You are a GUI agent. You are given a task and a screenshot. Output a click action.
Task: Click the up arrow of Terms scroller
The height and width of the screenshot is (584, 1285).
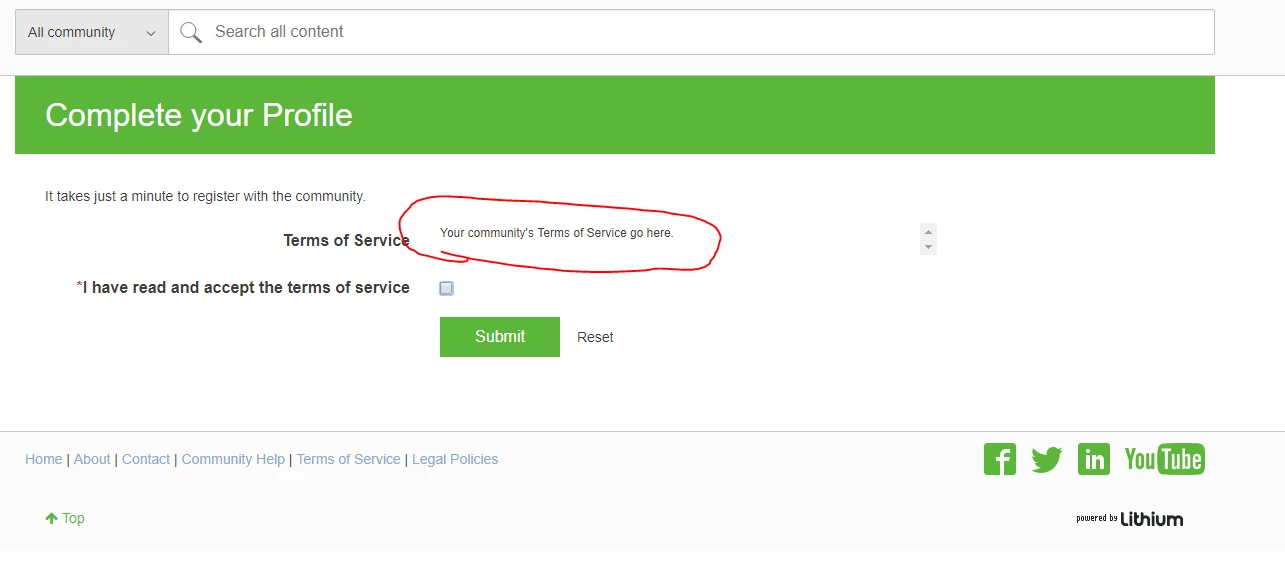coord(927,231)
